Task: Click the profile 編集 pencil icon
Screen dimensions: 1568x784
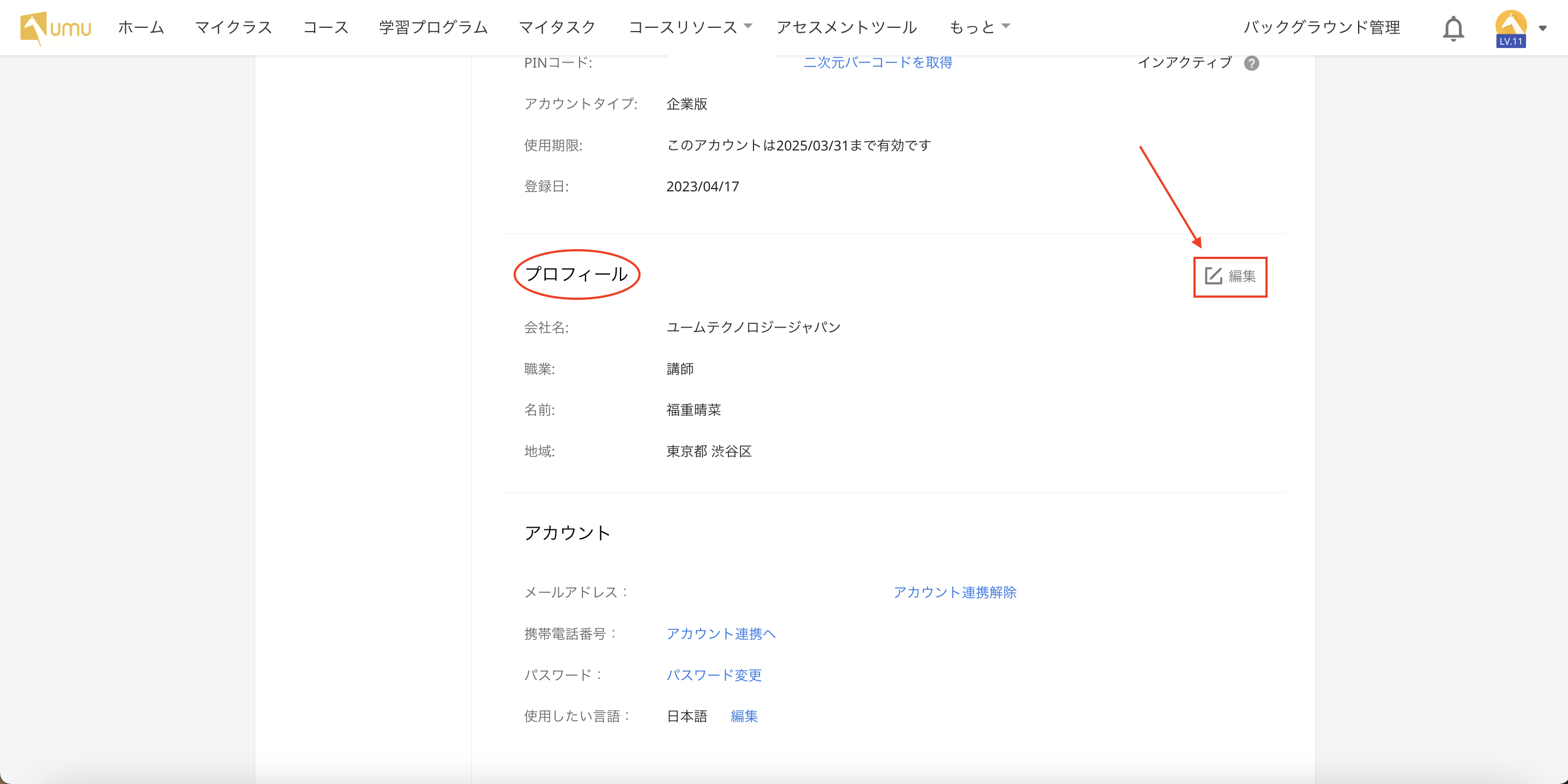Action: [1213, 276]
